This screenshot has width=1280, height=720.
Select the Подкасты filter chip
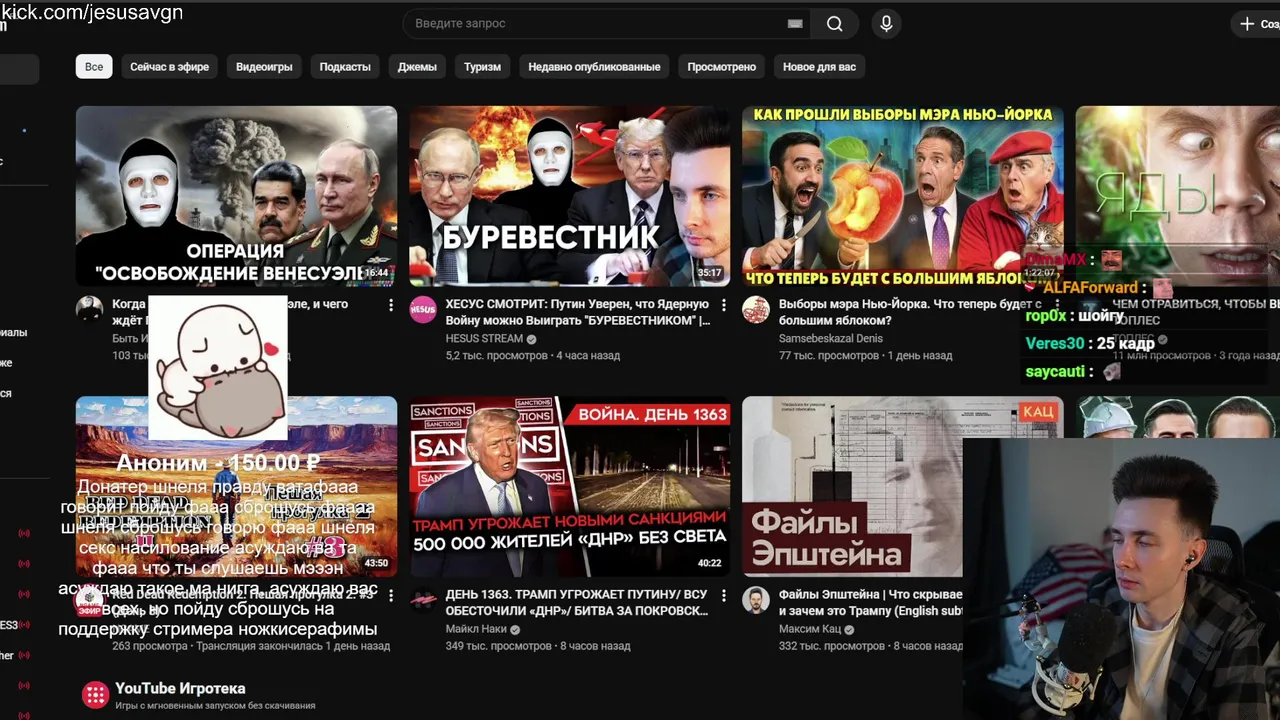pyautogui.click(x=345, y=67)
